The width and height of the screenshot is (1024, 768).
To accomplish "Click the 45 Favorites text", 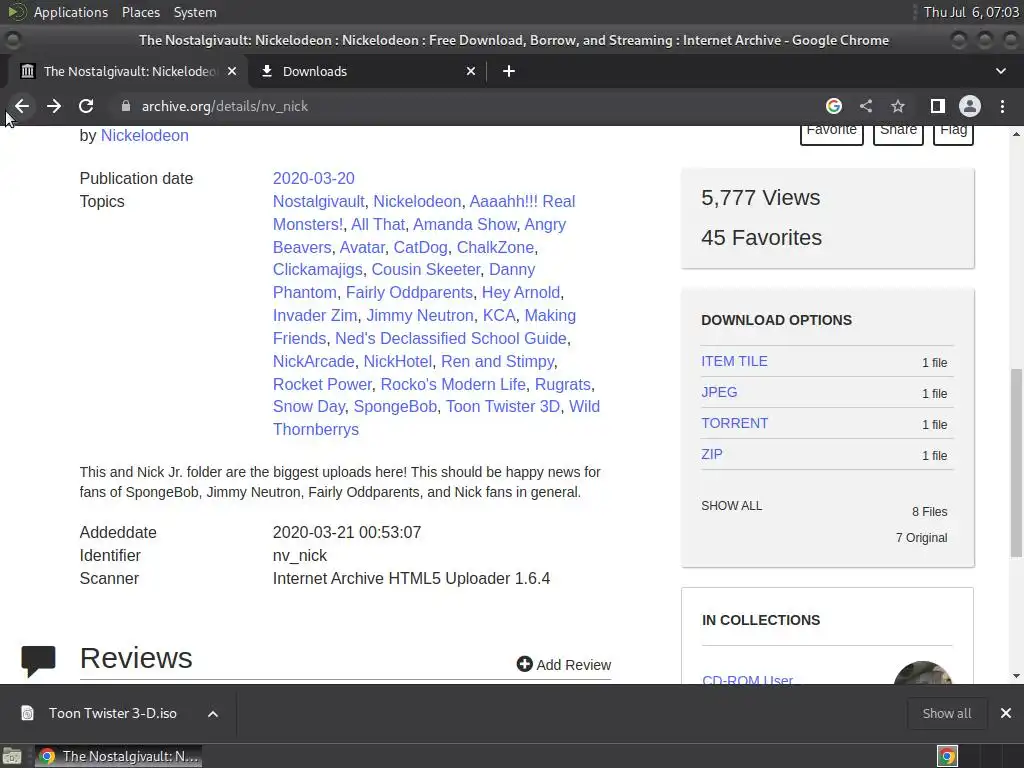I will click(x=761, y=238).
